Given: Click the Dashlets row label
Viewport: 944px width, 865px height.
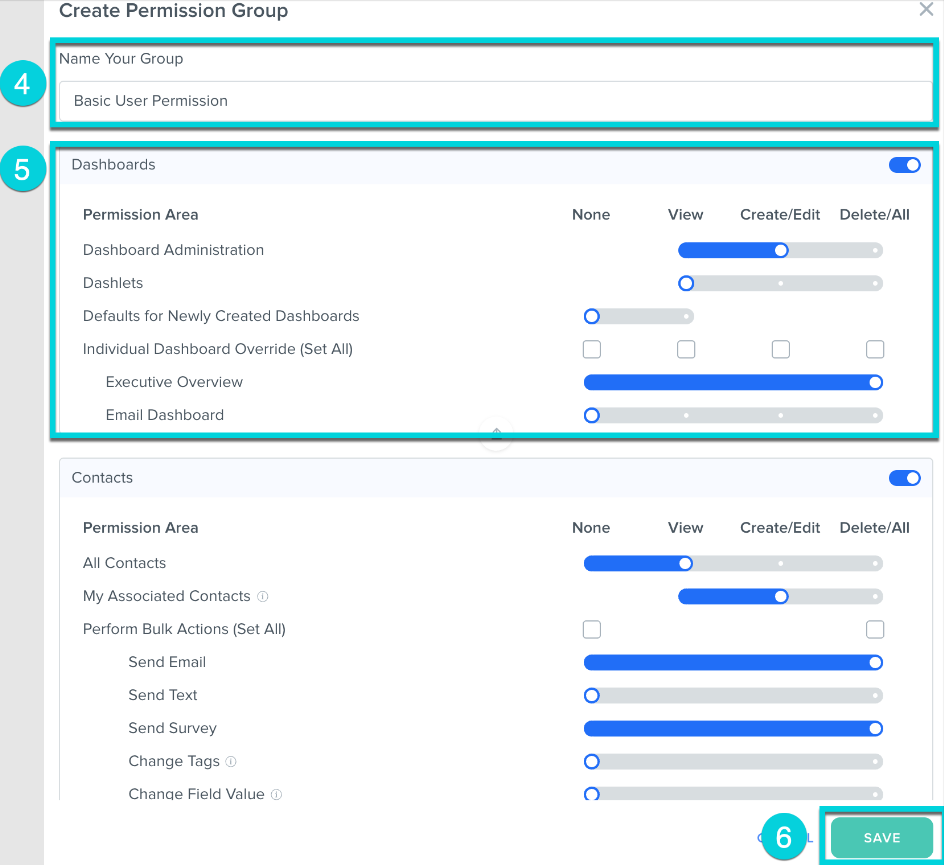Looking at the screenshot, I should 113,284.
